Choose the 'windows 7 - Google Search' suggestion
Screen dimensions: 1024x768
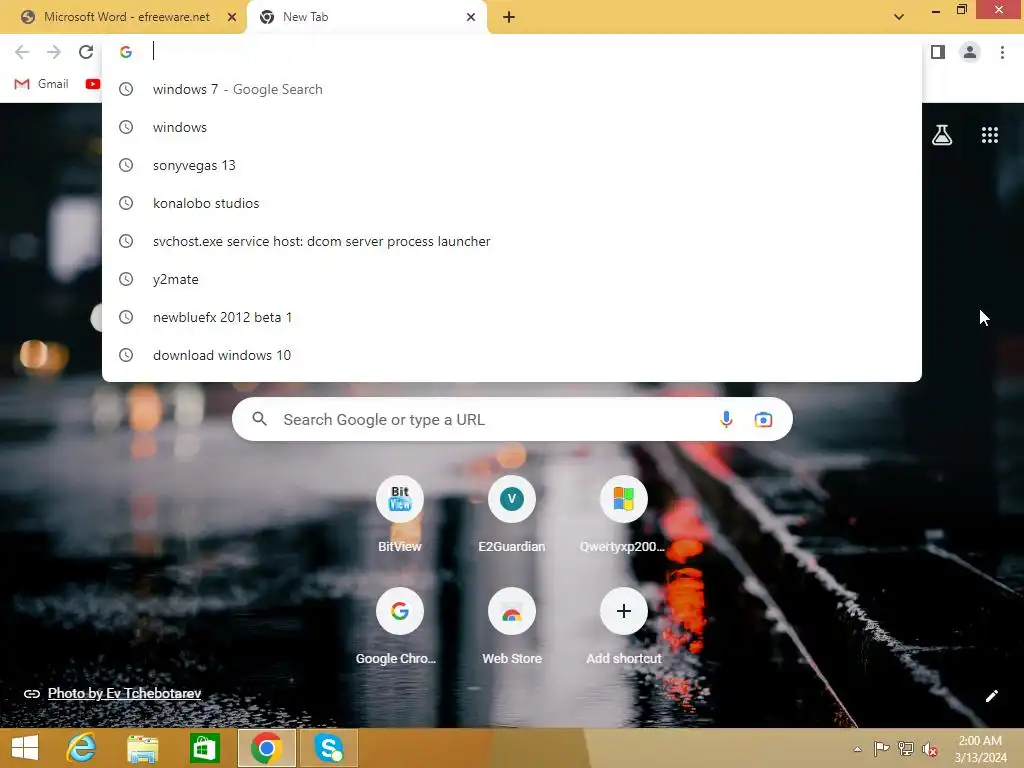click(x=512, y=89)
